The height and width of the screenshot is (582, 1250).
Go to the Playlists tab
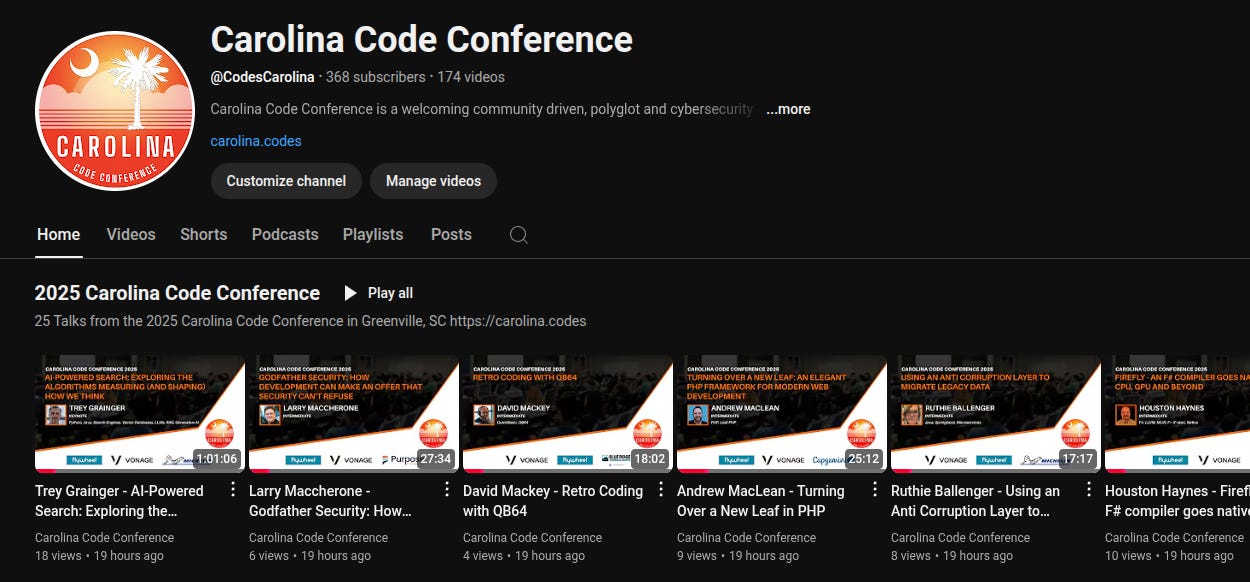pos(373,234)
